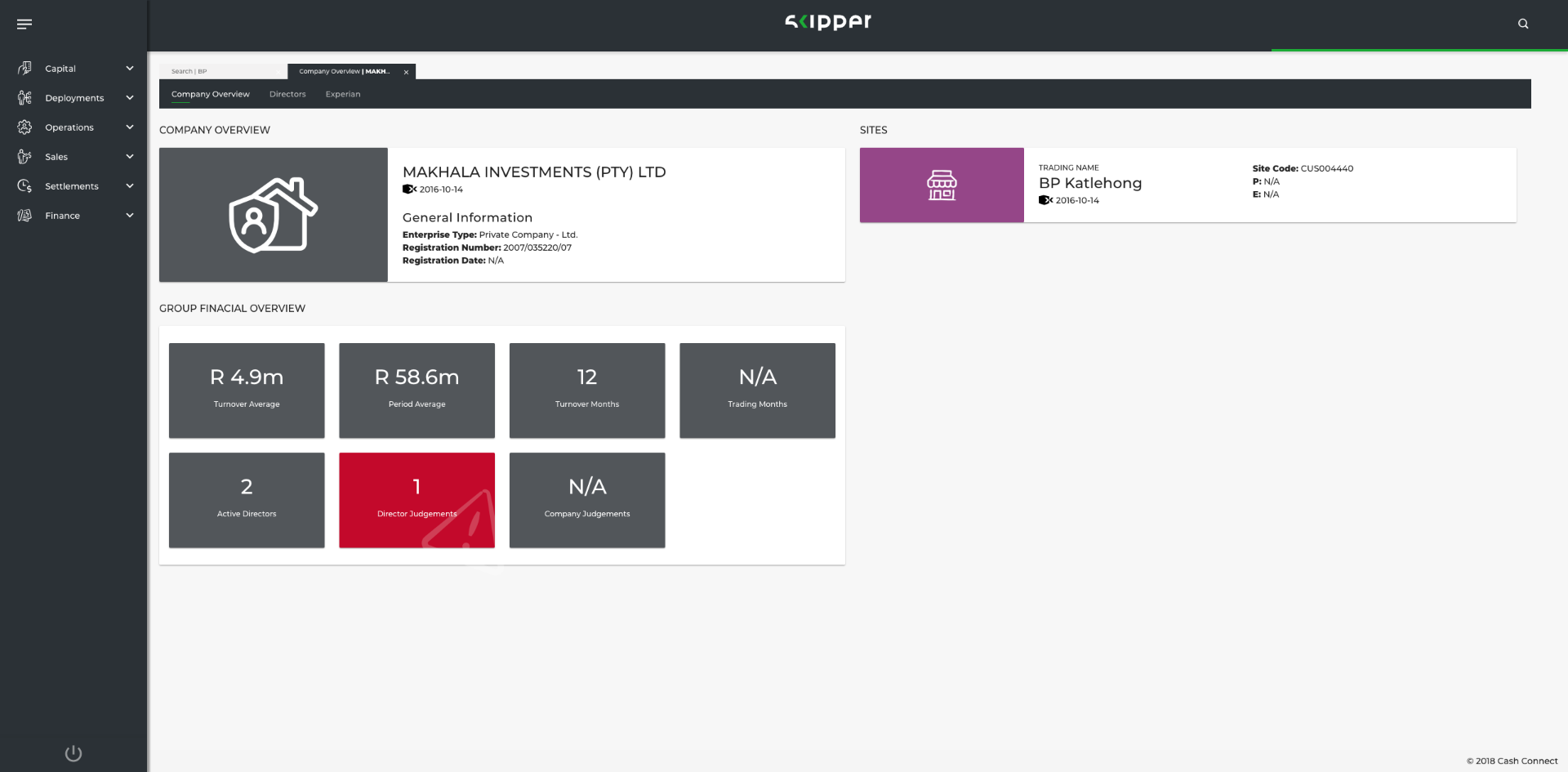
Task: Click the 2018 Cash Connect footer text
Action: tap(1512, 761)
